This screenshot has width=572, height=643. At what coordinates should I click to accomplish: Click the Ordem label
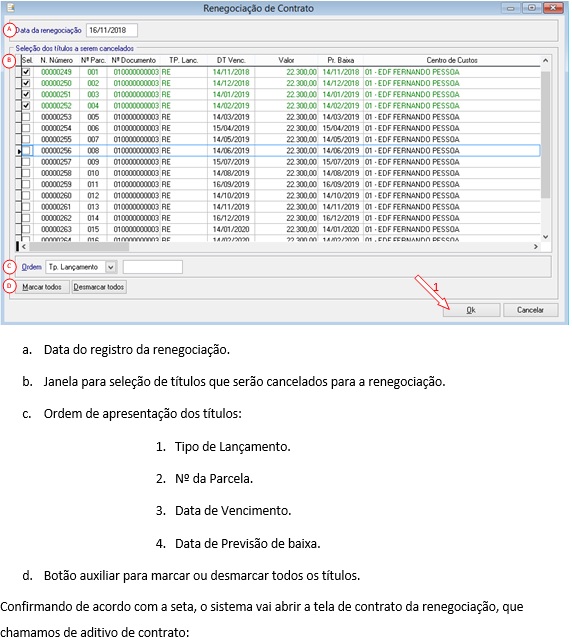[32, 267]
